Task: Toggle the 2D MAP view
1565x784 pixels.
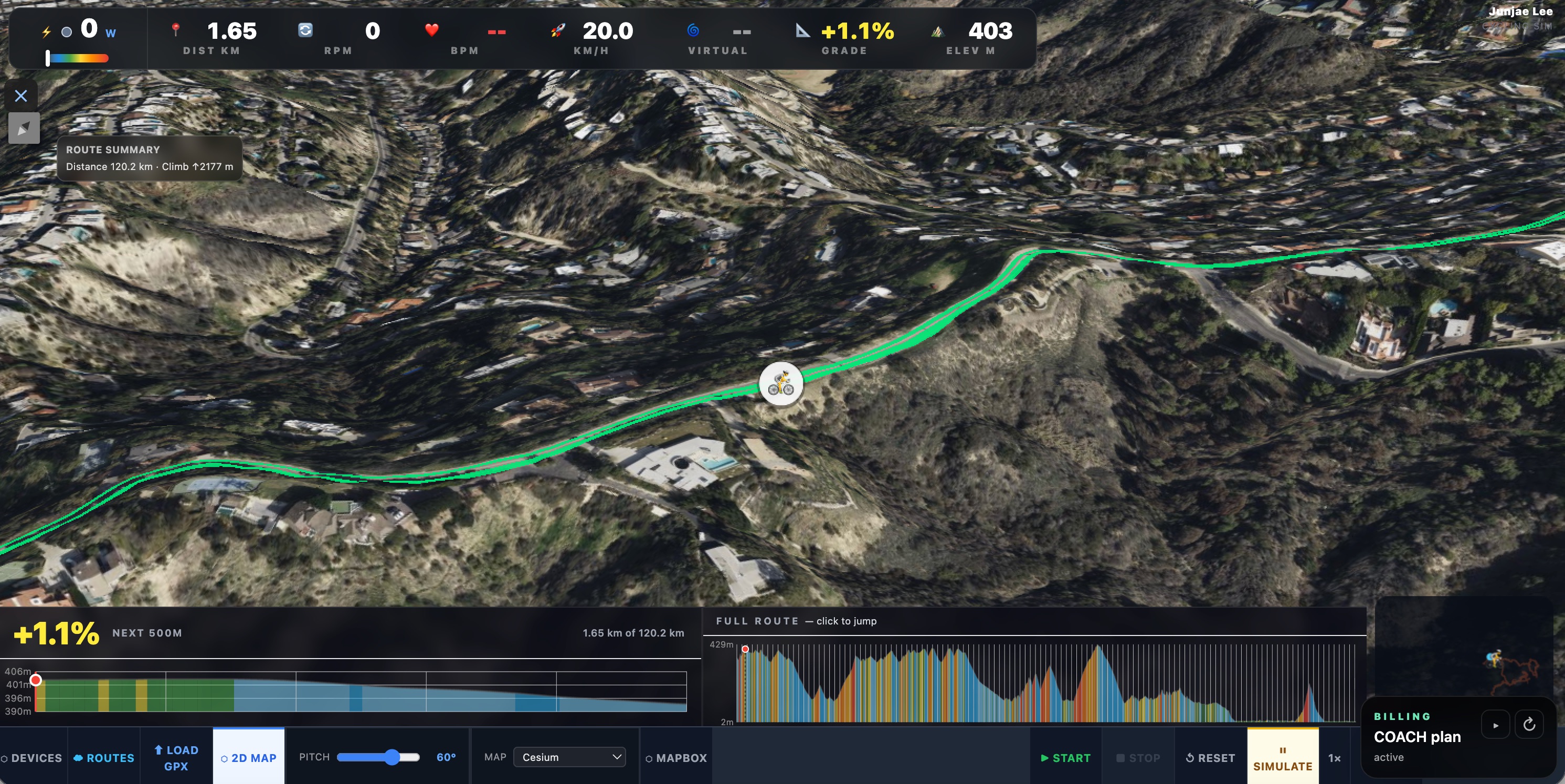Action: coord(248,757)
